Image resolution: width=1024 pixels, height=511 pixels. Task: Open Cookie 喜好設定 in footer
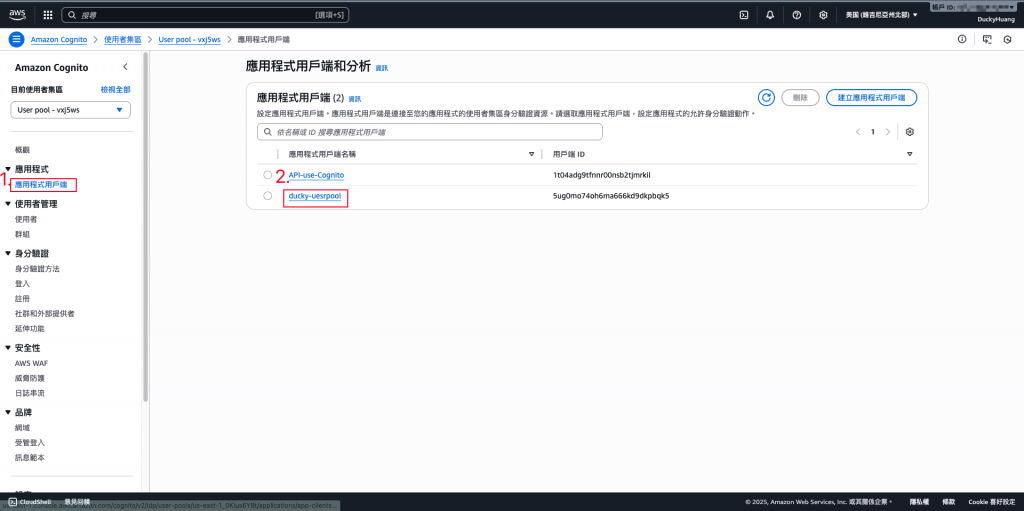(991, 502)
